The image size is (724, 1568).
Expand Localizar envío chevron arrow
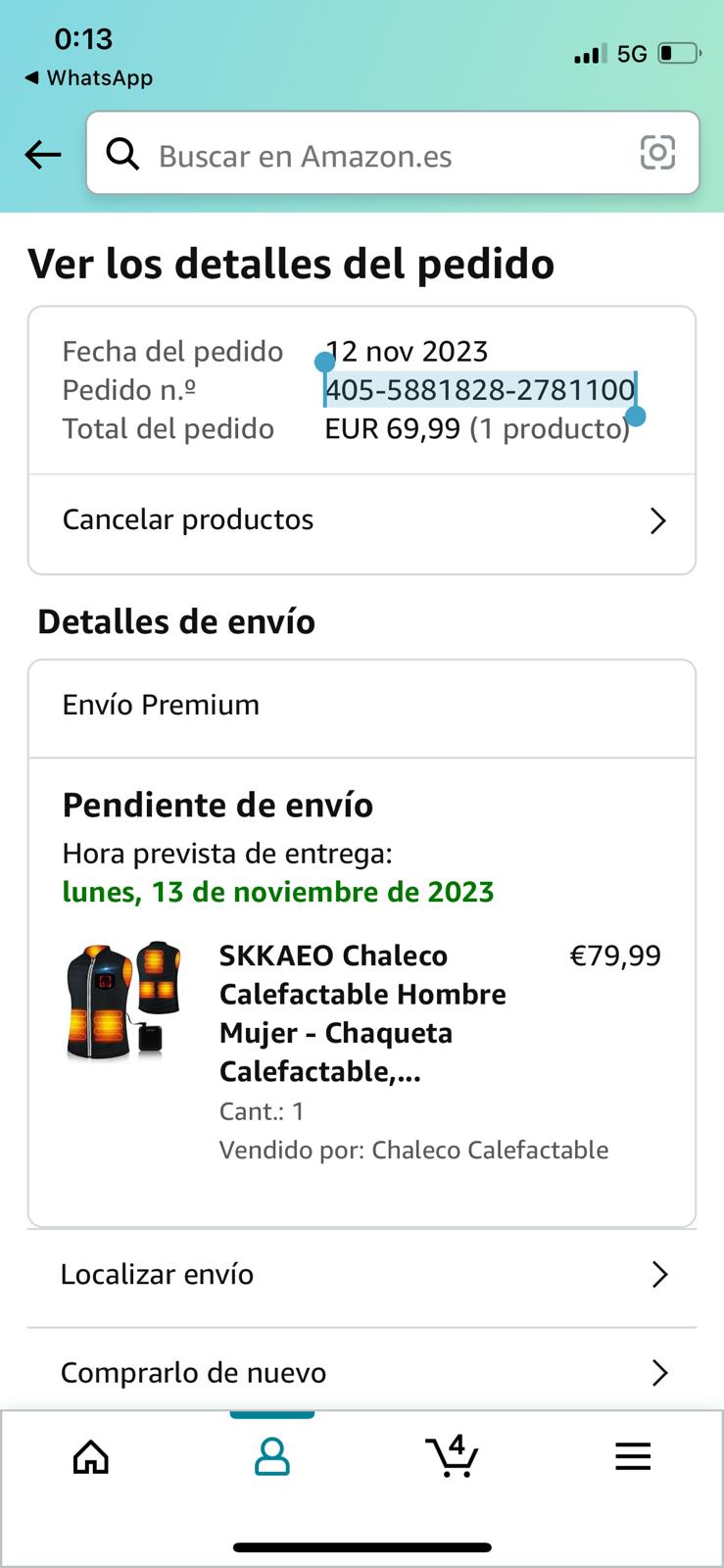660,1274
